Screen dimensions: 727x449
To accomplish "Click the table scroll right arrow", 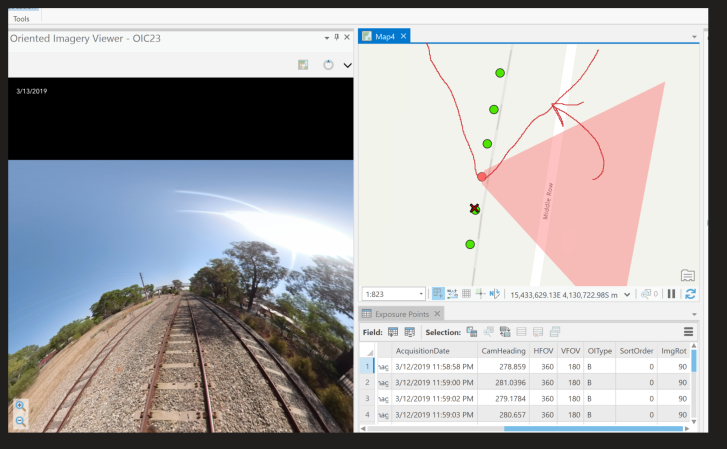I will 687,429.
